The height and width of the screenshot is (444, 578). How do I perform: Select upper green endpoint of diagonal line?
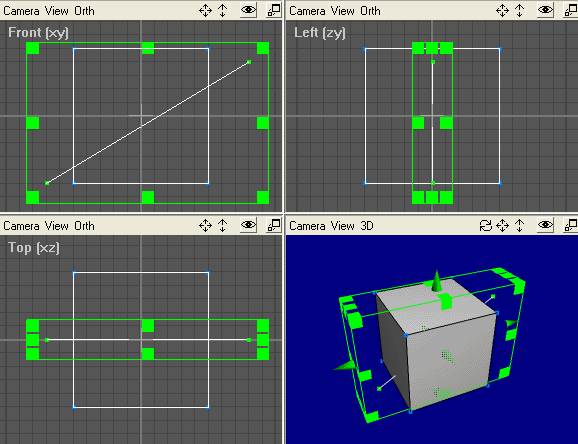[249, 62]
